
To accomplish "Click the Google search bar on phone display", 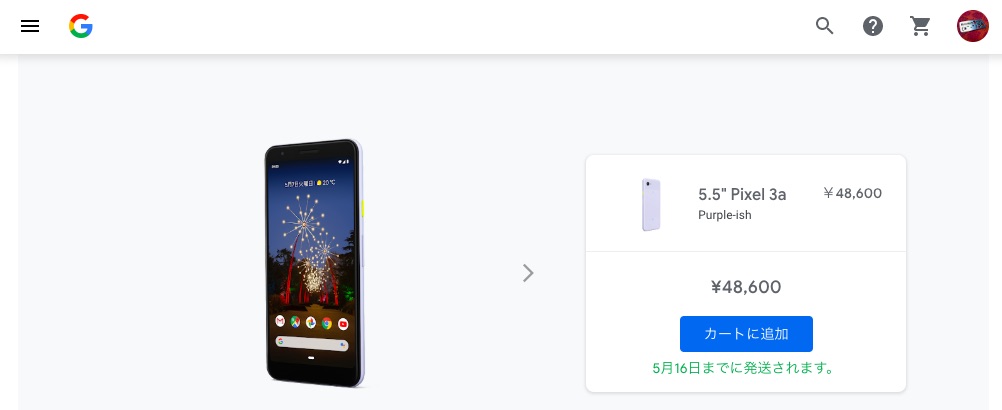I will [x=312, y=342].
